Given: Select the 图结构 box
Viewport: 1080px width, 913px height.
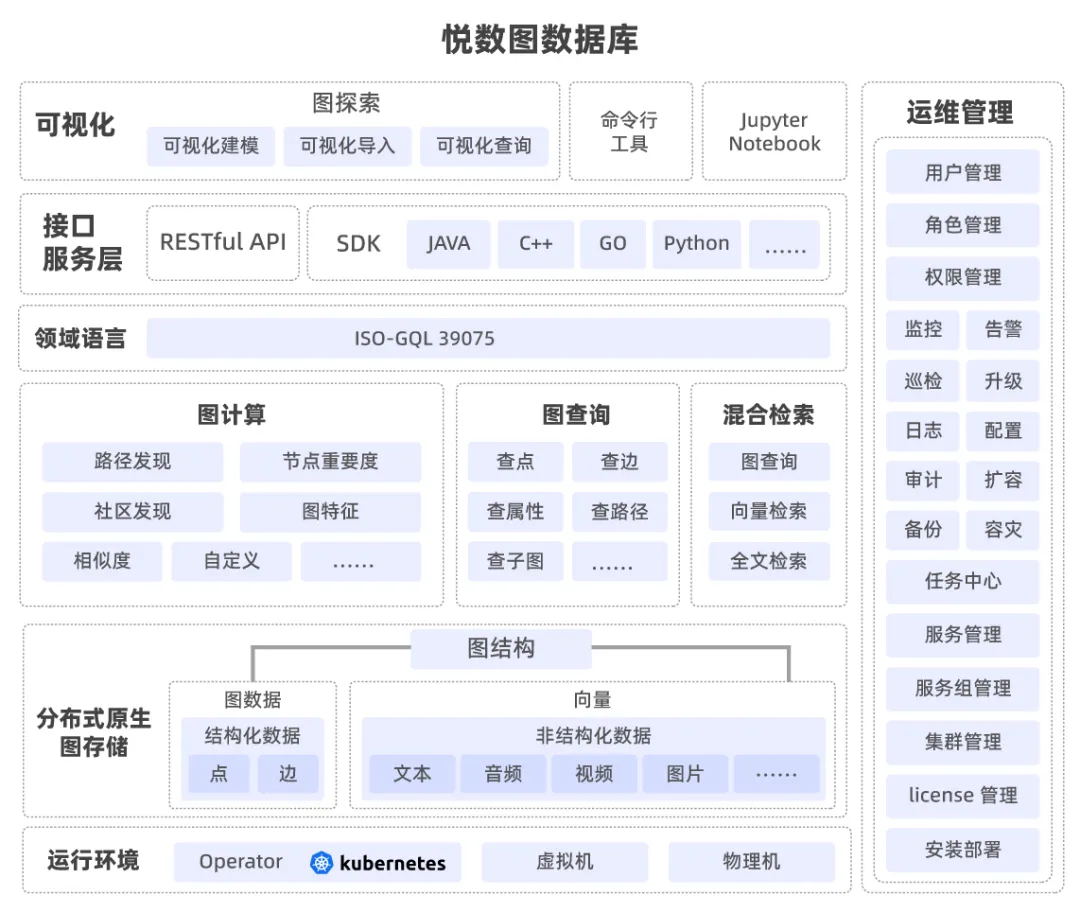Looking at the screenshot, I should (x=501, y=648).
